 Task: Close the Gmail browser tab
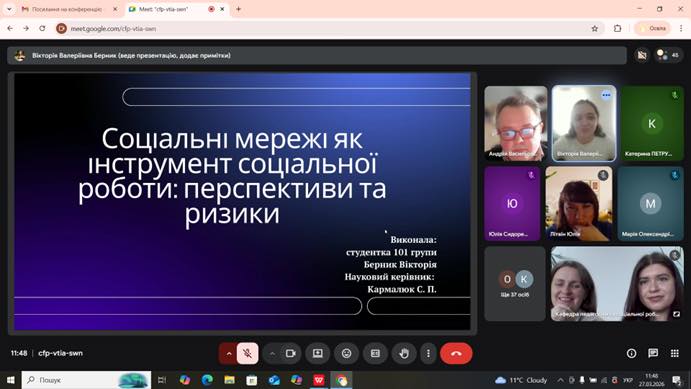pos(115,9)
